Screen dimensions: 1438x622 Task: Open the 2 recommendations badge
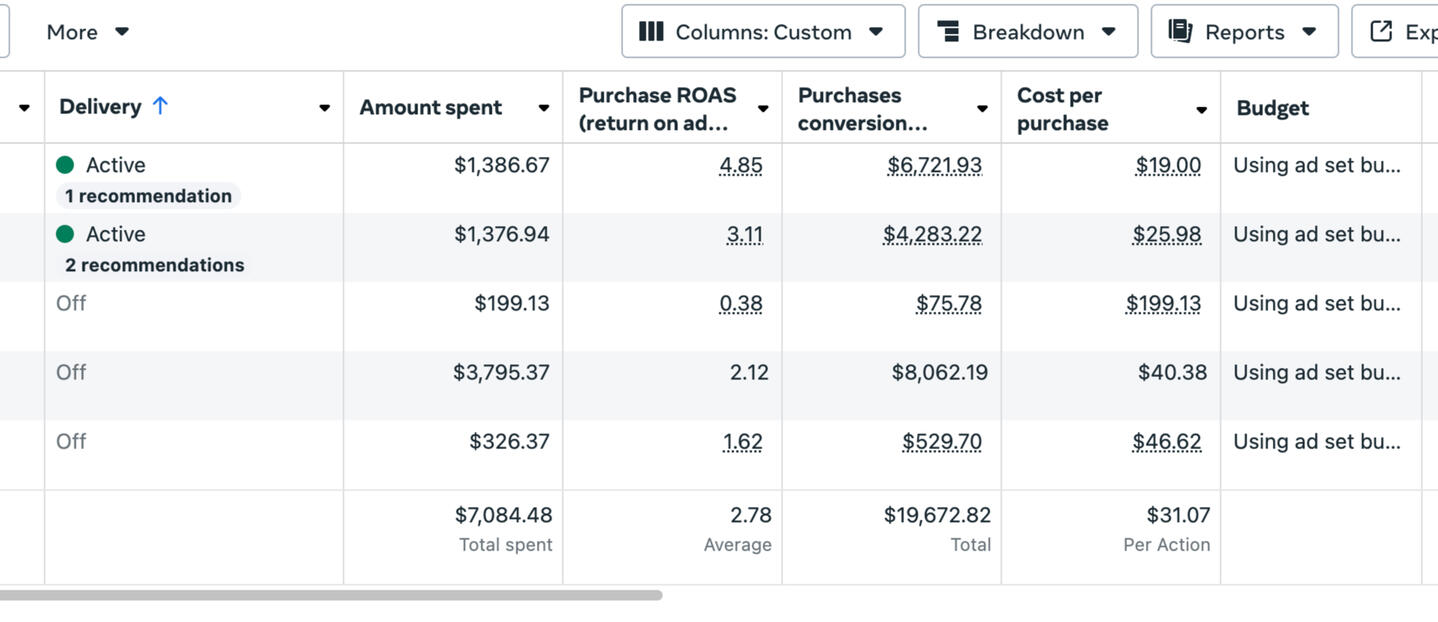155,265
